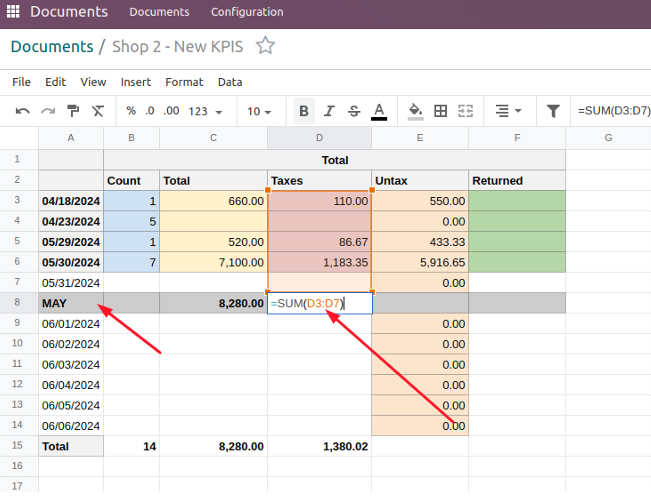Increase decimal places button
Viewport: 651px width, 498px height.
(x=171, y=111)
